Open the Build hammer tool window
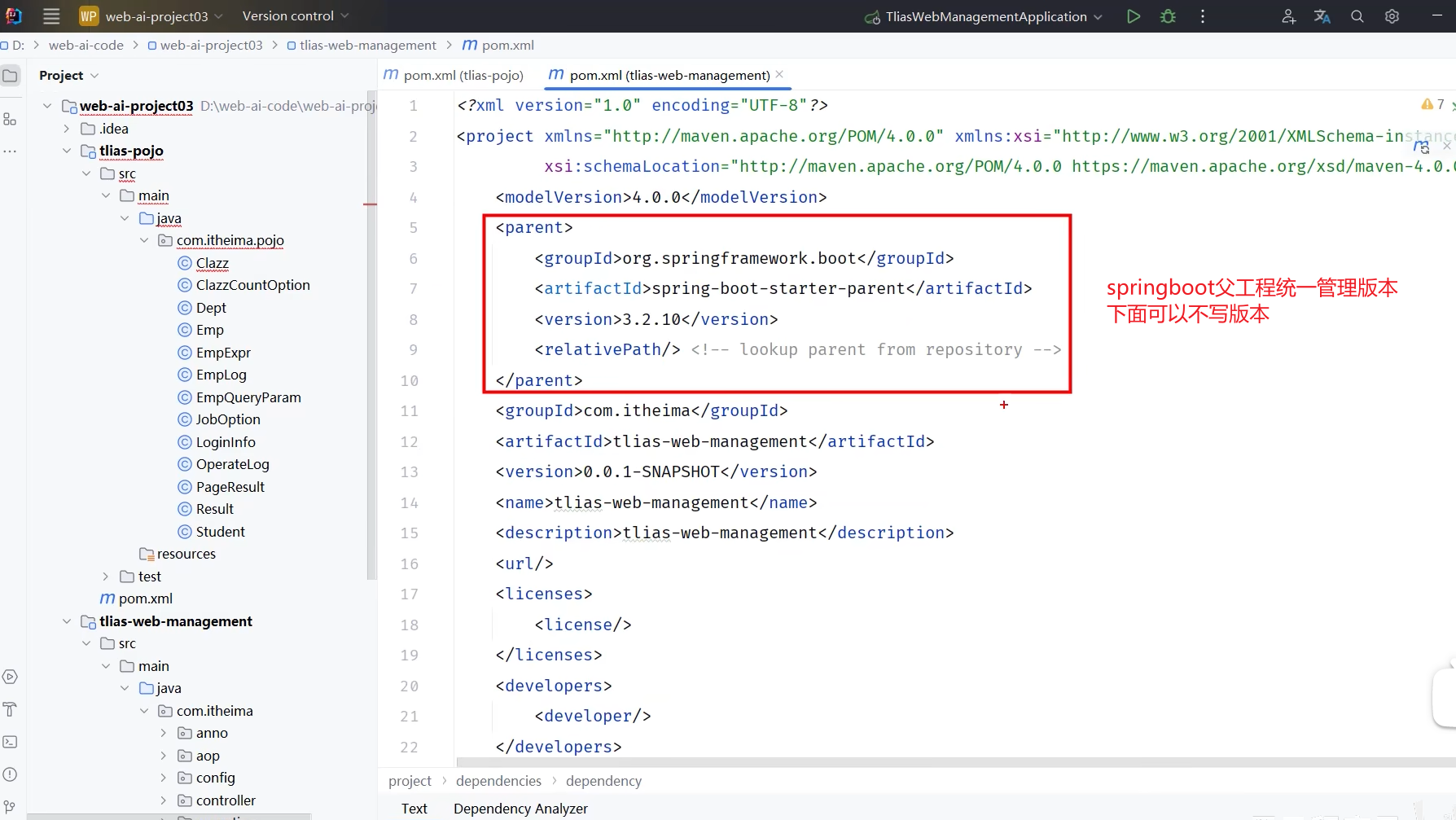This screenshot has width=1456, height=820. 11,709
